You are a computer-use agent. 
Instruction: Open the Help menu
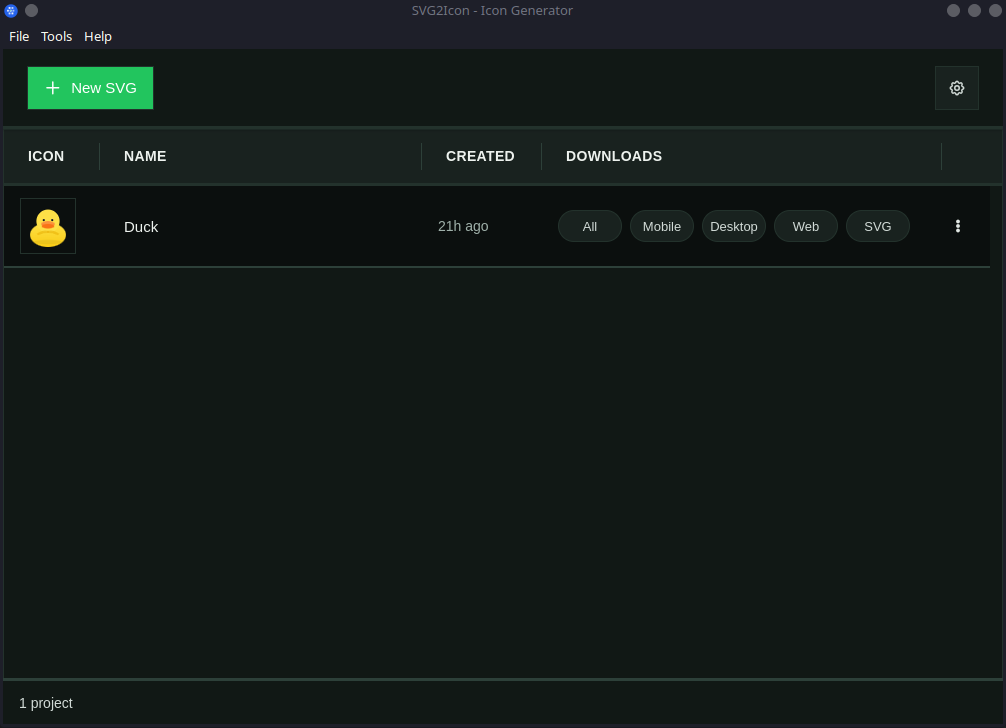click(x=97, y=36)
